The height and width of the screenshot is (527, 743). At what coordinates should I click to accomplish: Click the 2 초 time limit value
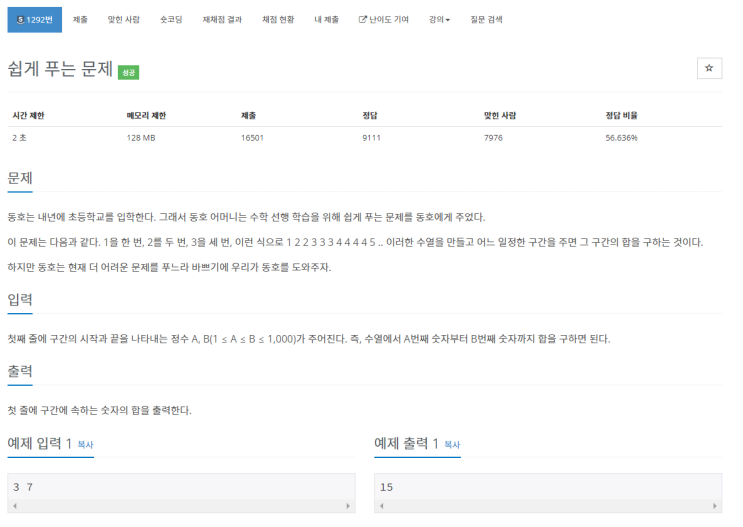point(19,138)
